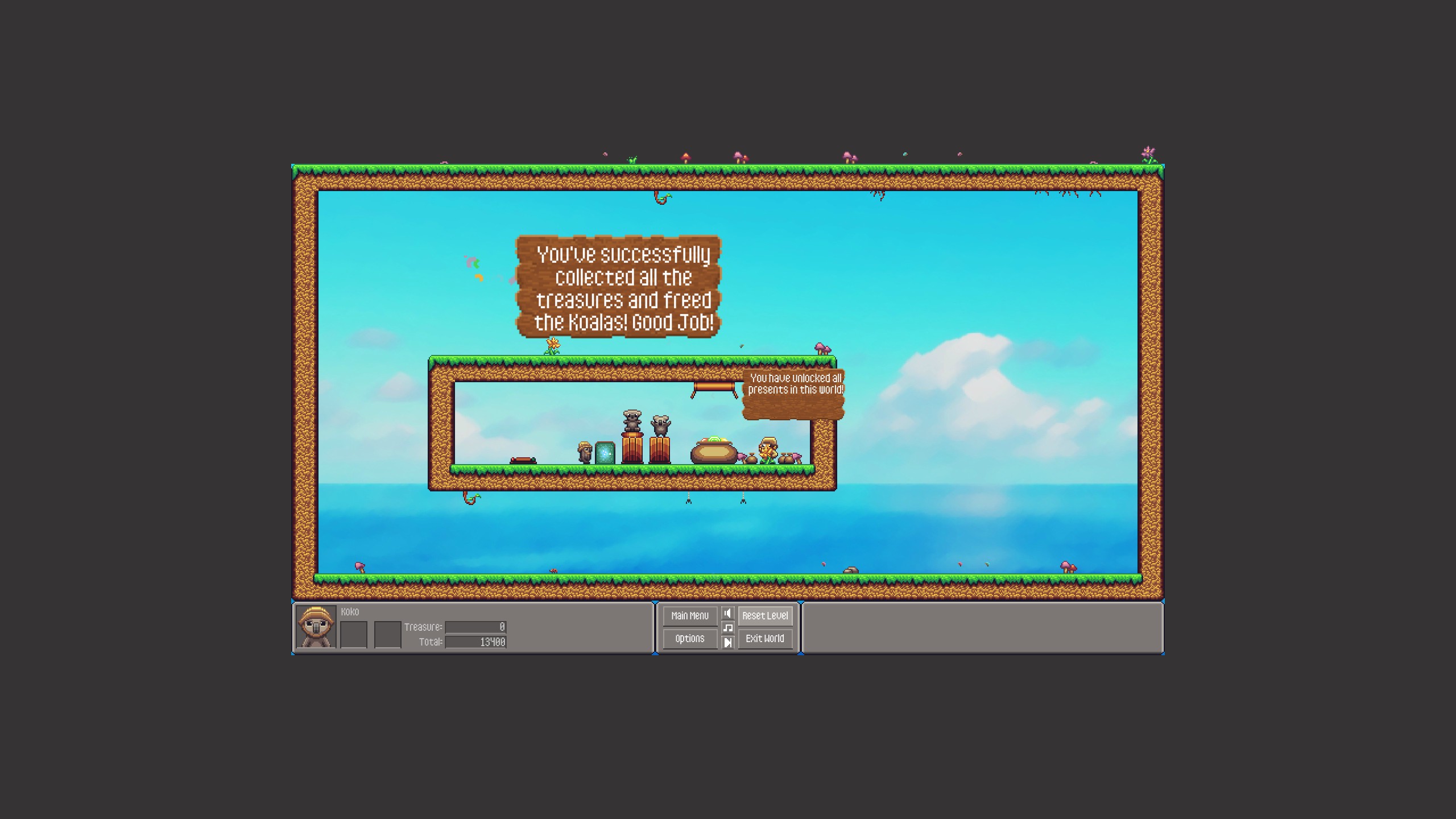Click the skip-forward arrow icon
Image resolution: width=1456 pixels, height=819 pixels.
727,643
